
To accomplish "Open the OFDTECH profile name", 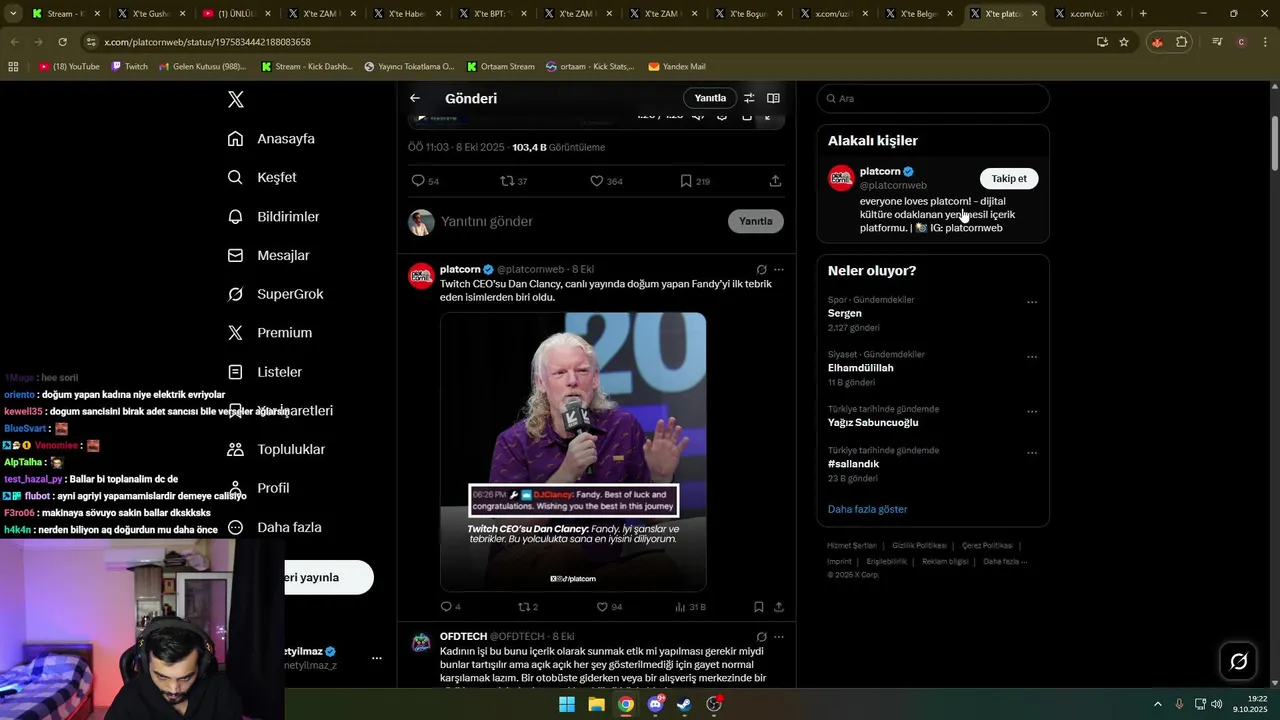I will tap(463, 637).
